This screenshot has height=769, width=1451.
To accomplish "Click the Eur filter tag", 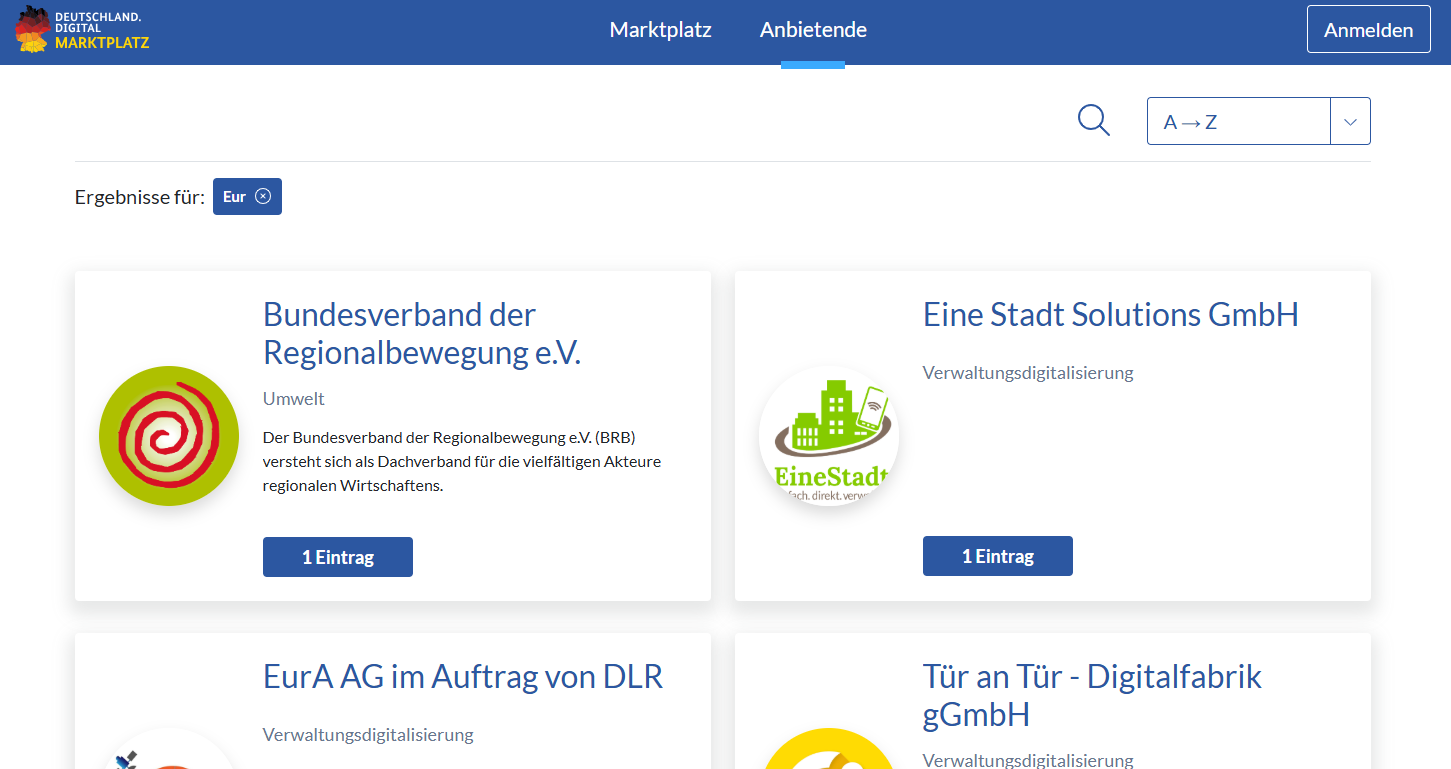I will pos(247,196).
